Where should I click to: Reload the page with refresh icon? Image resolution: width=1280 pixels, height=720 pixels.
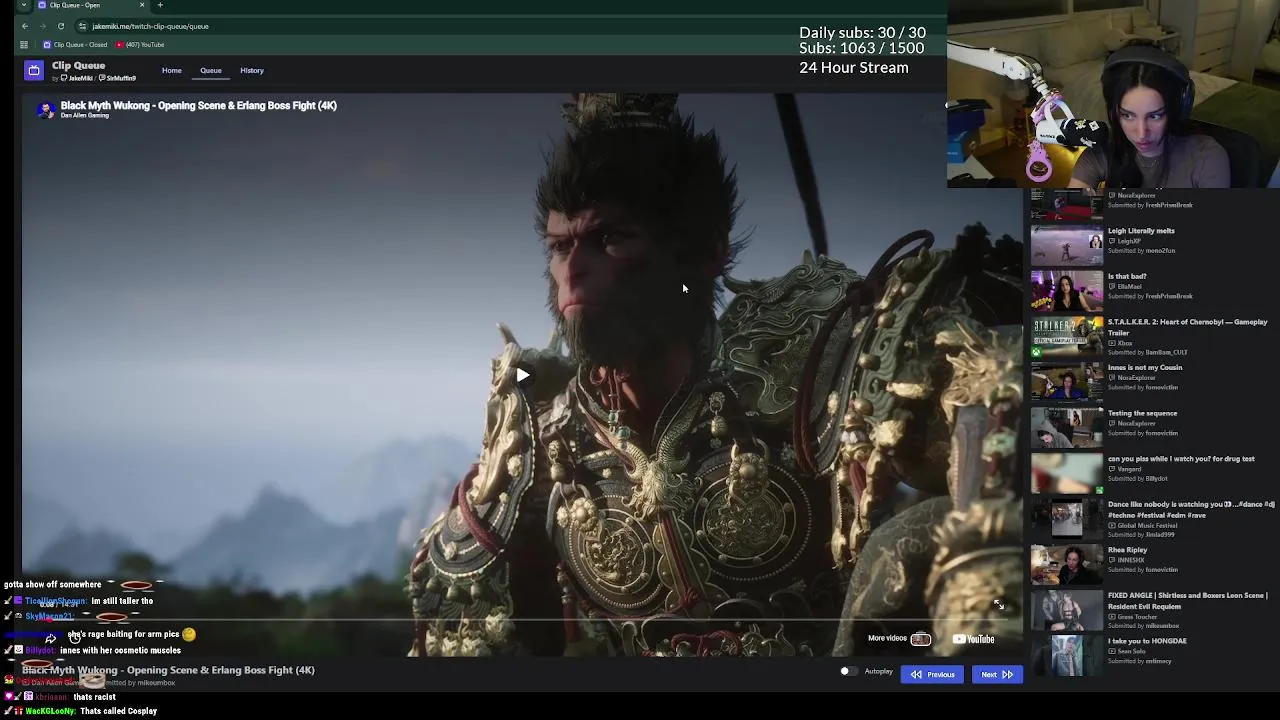(61, 26)
